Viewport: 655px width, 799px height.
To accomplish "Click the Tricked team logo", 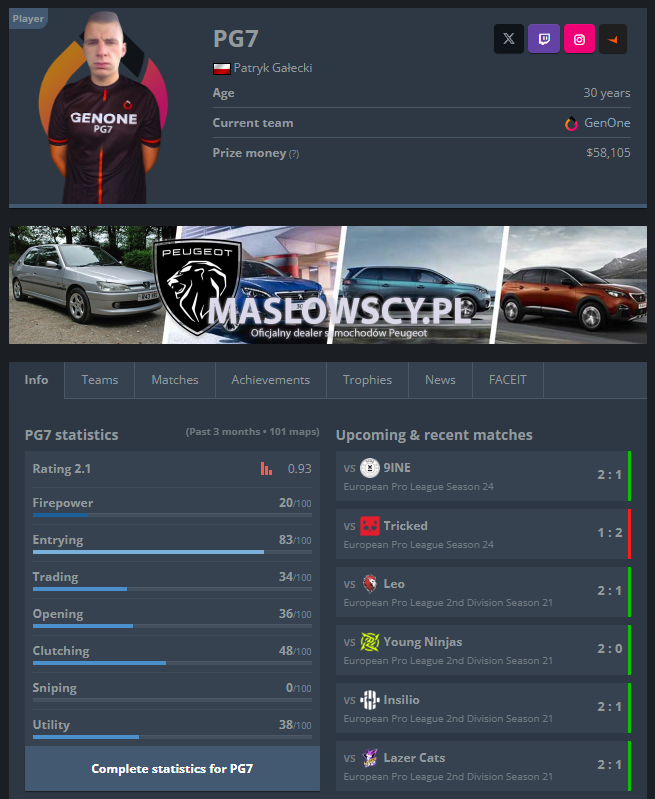I will 369,526.
